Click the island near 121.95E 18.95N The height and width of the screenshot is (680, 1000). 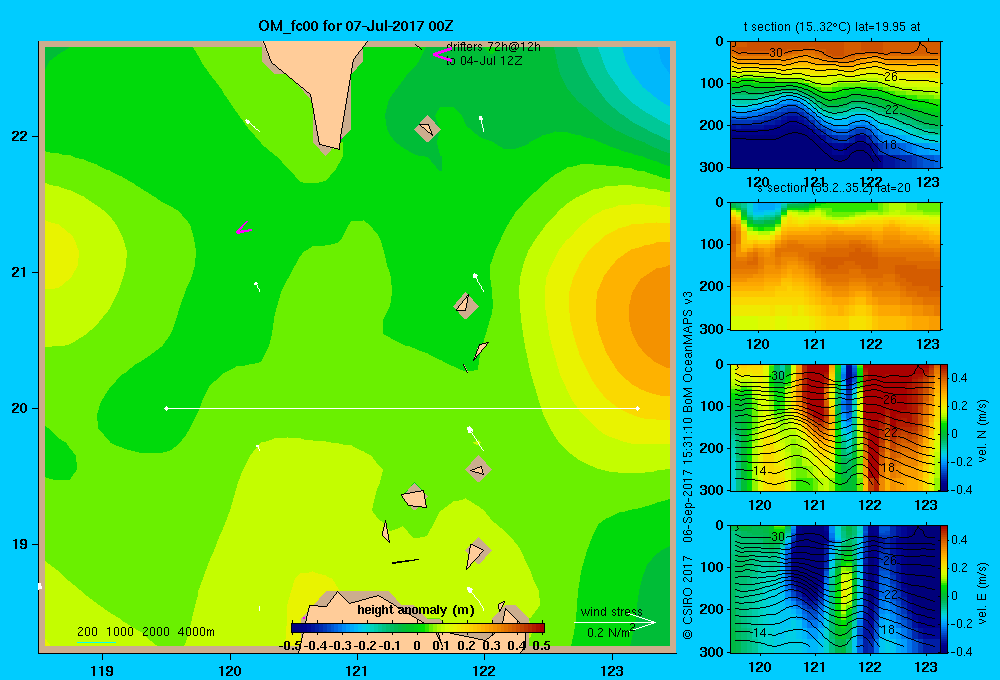click(477, 554)
